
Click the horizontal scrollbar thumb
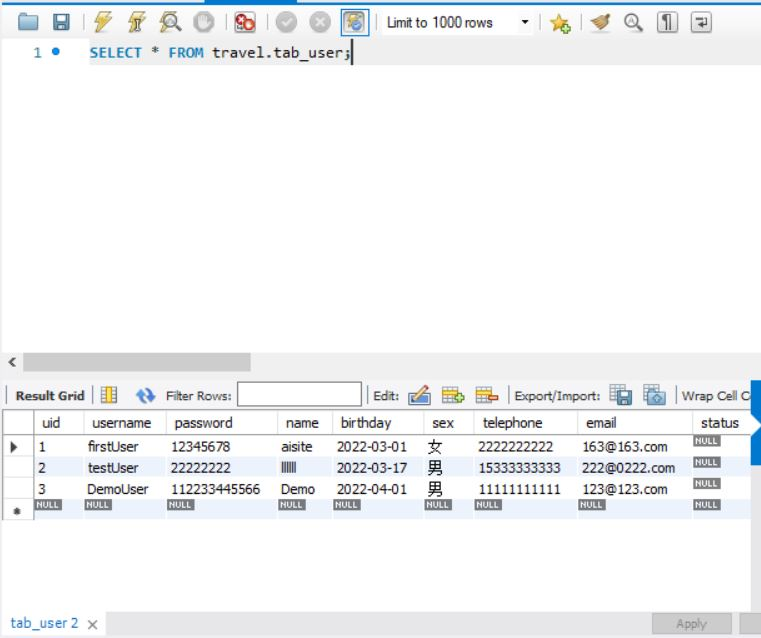(137, 362)
